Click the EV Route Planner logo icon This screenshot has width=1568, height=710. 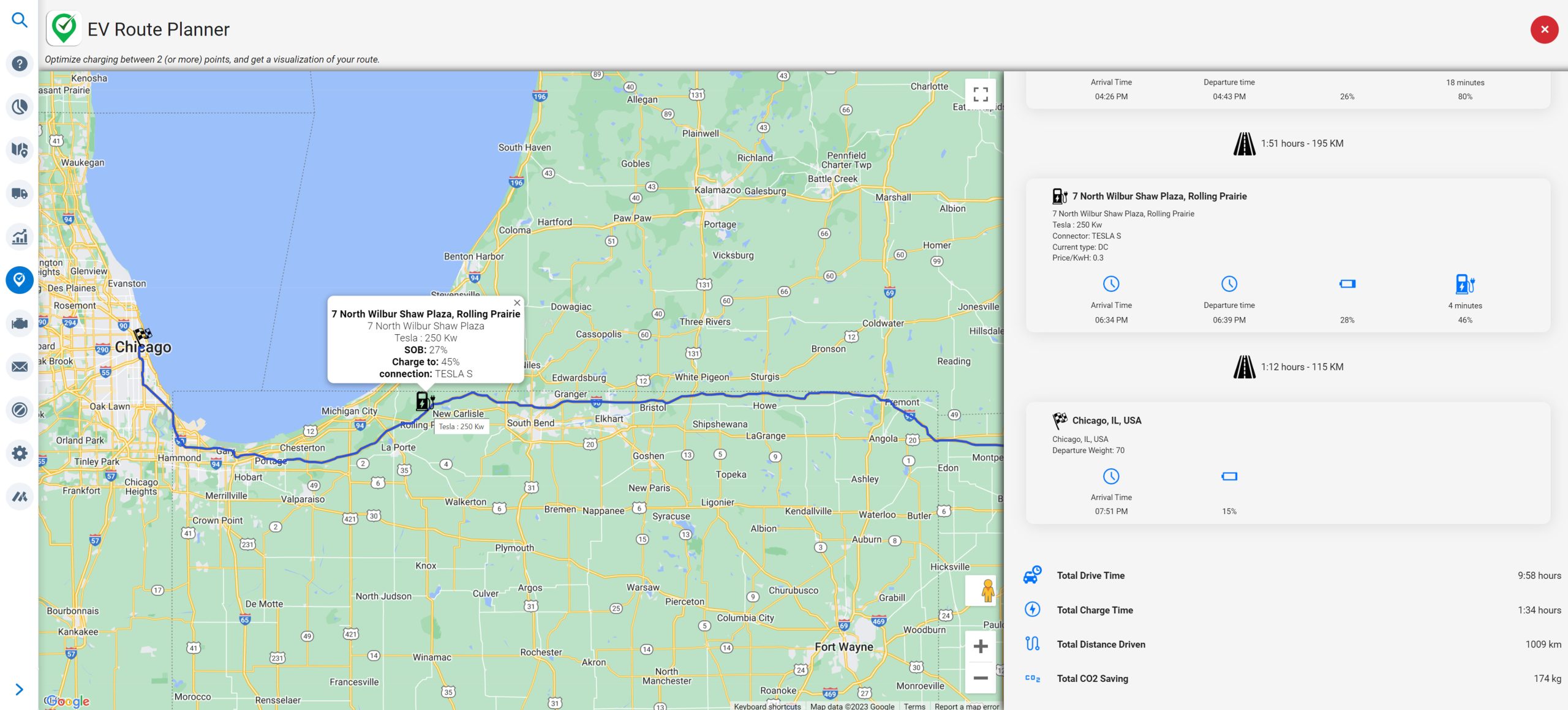click(x=64, y=28)
